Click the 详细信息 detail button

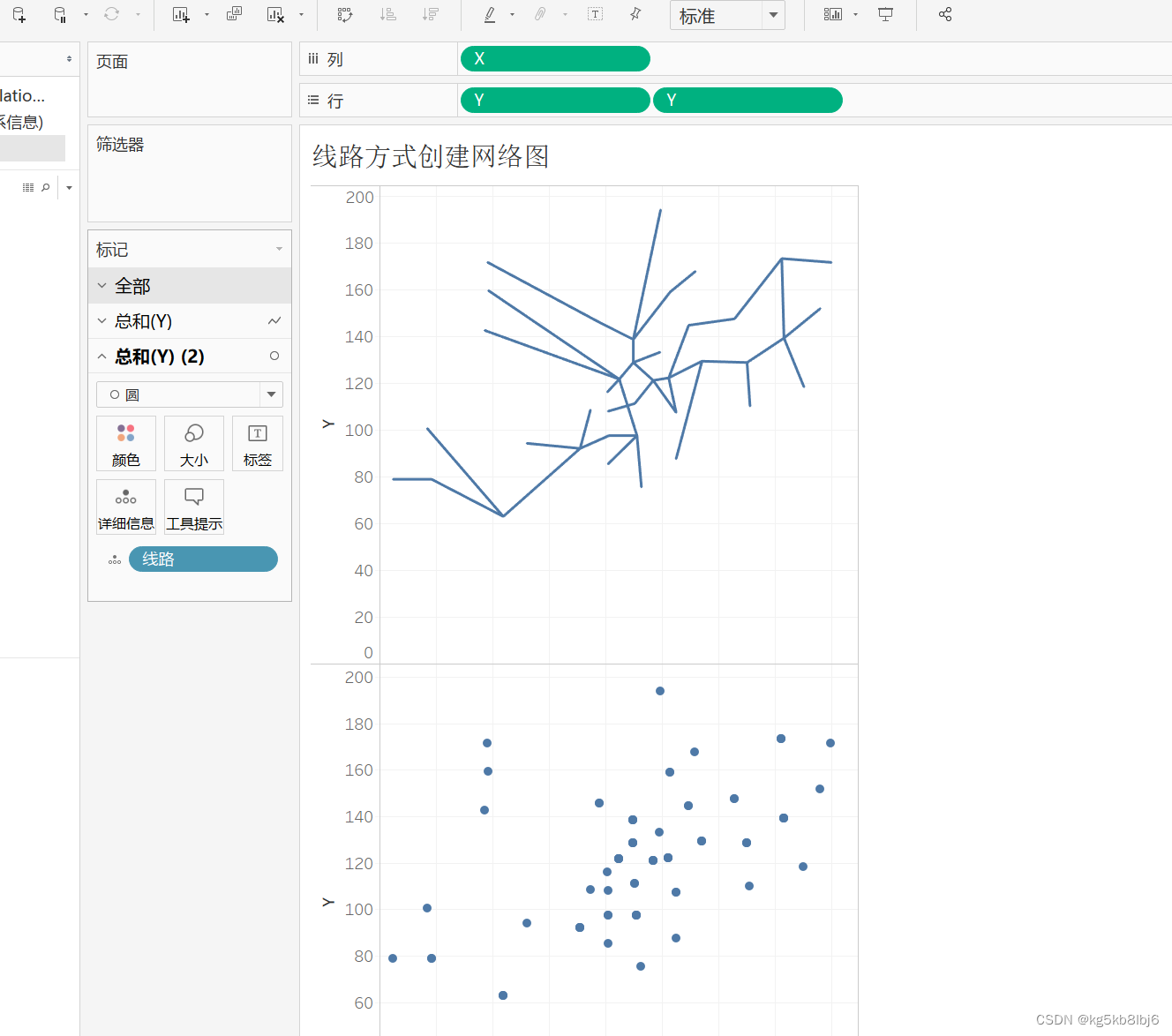(x=126, y=507)
